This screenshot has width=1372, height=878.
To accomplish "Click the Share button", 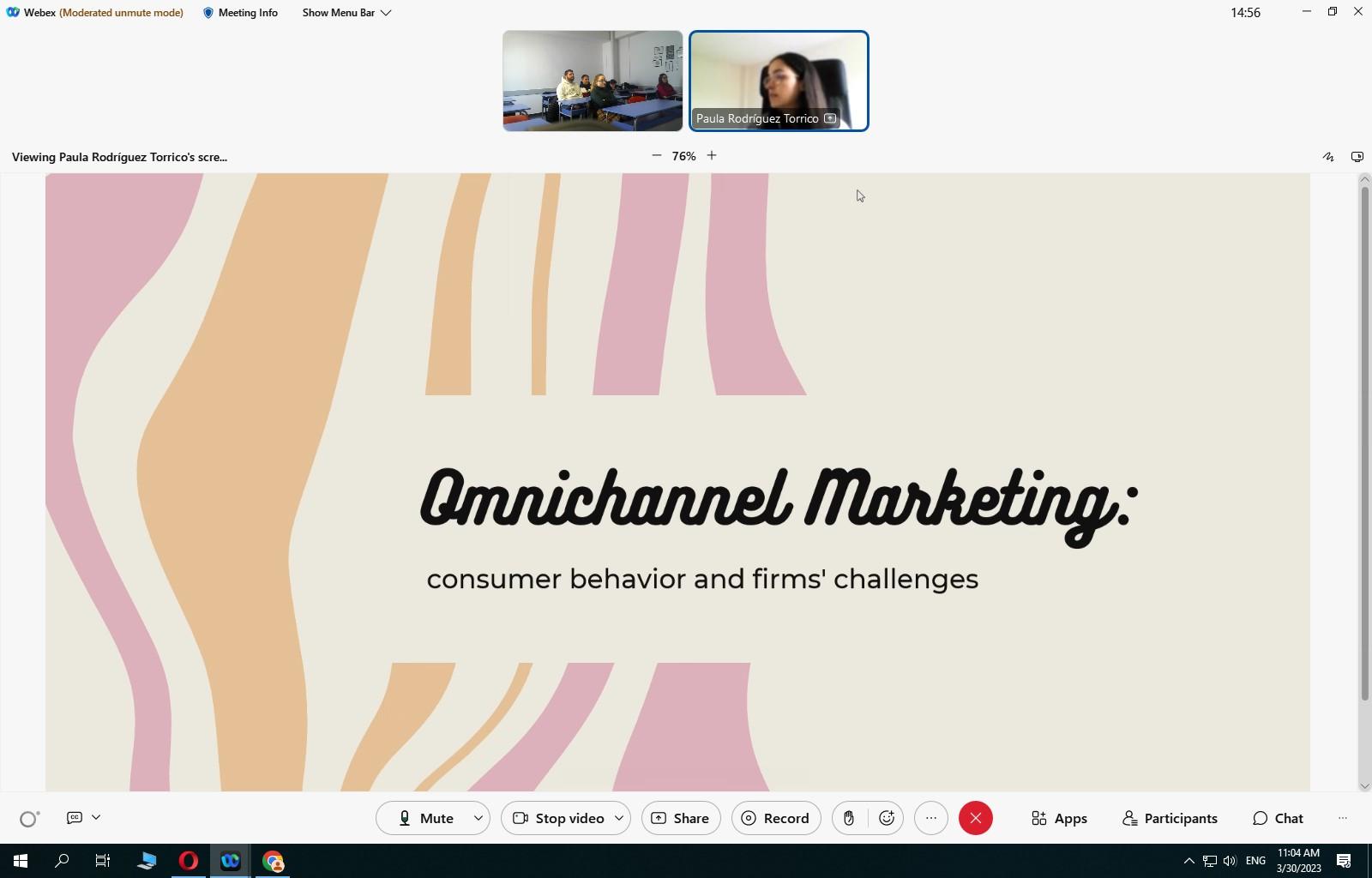I will [681, 818].
